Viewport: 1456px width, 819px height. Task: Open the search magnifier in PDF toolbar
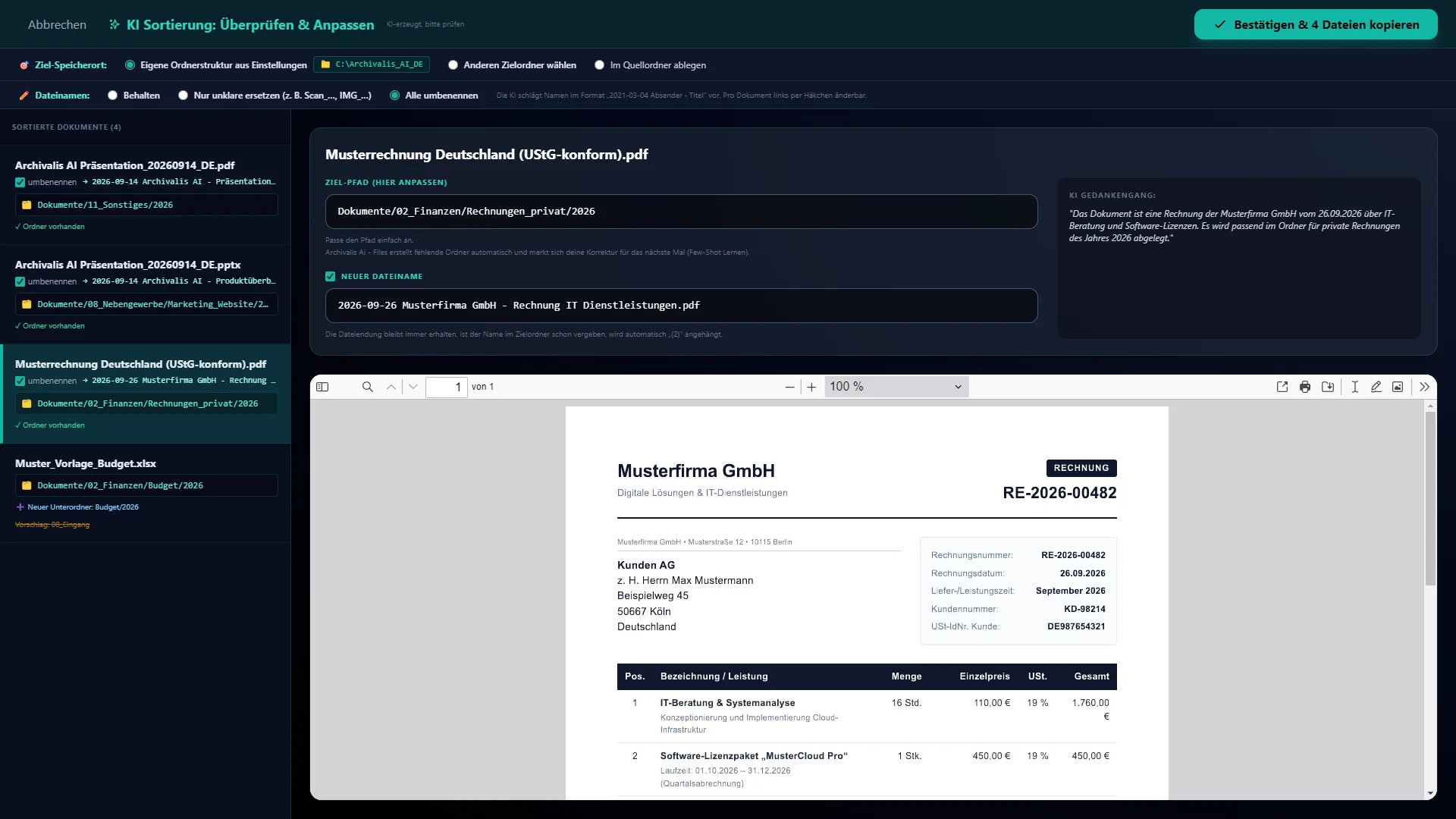(368, 387)
